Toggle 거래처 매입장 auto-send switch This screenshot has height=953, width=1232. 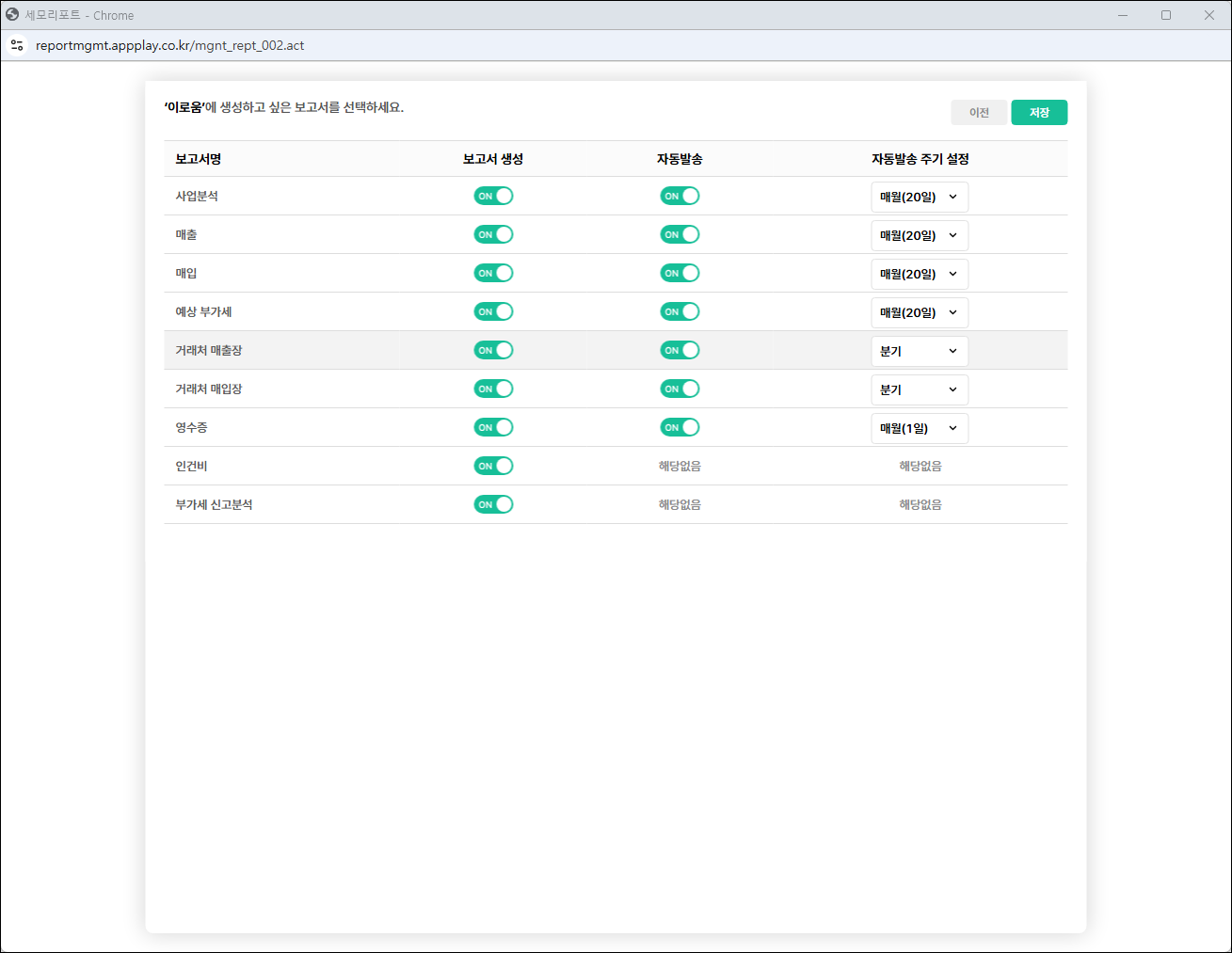point(680,389)
